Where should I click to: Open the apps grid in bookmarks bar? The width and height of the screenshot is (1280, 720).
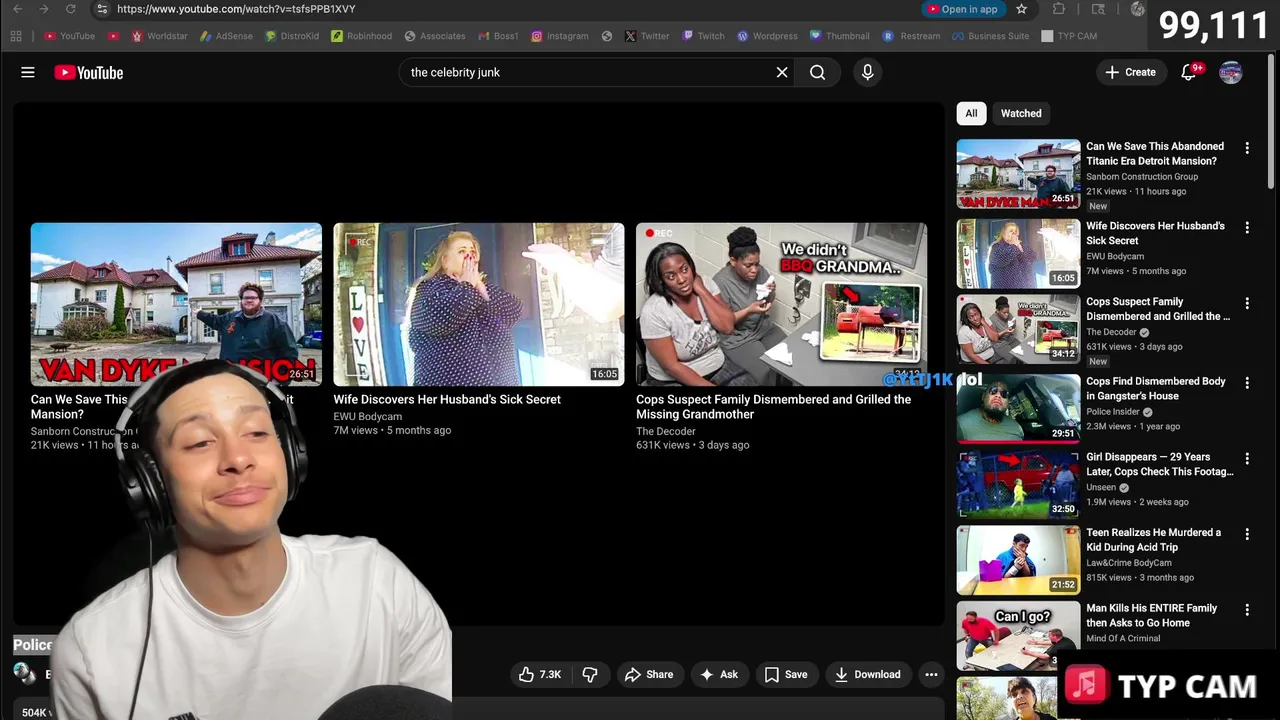(x=16, y=36)
